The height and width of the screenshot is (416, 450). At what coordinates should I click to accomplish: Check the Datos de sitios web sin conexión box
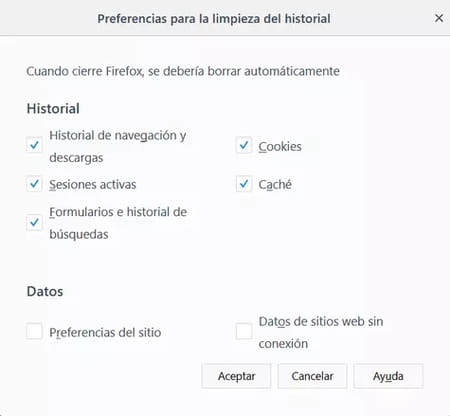244,331
